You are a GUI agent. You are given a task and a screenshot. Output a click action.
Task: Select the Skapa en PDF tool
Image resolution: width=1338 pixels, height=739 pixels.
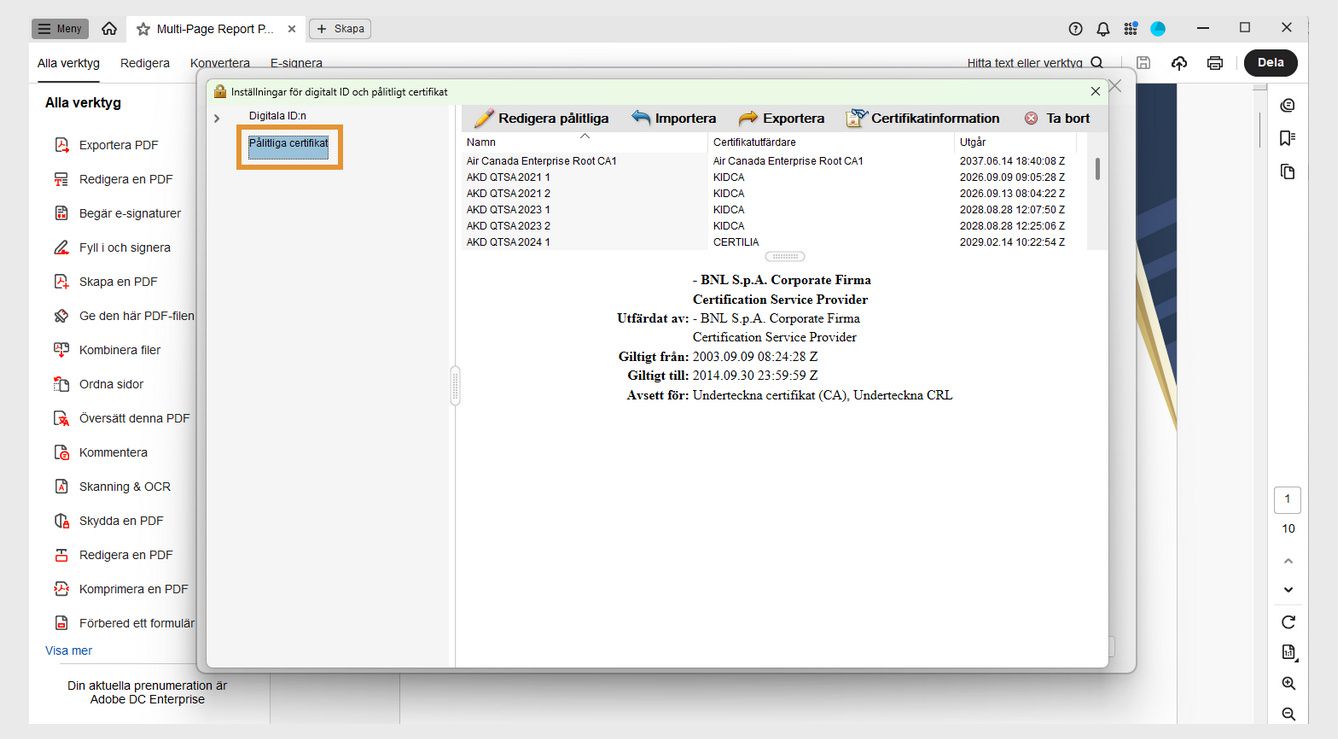click(x=105, y=282)
